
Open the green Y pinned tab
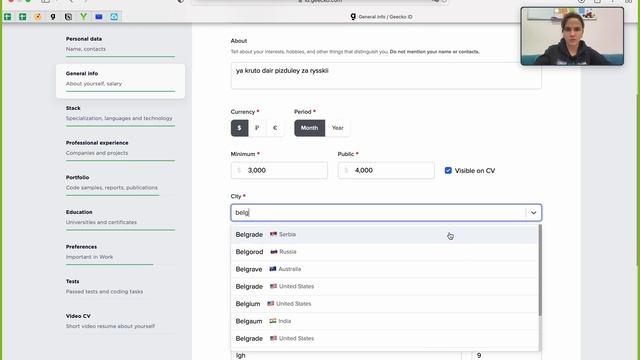(83, 17)
